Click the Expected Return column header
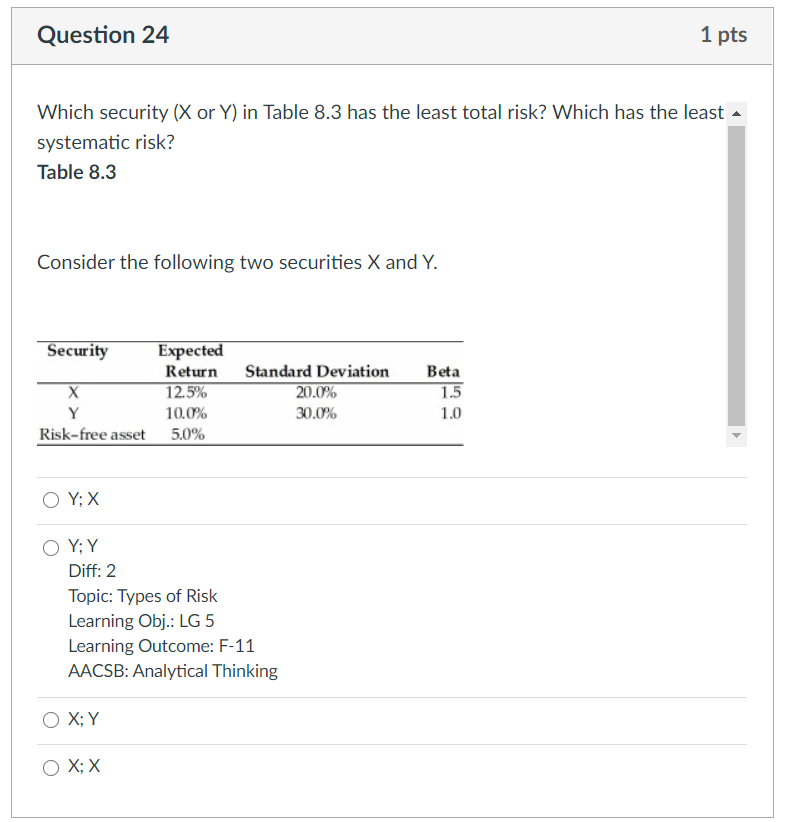This screenshot has width=790, height=822. [x=190, y=361]
